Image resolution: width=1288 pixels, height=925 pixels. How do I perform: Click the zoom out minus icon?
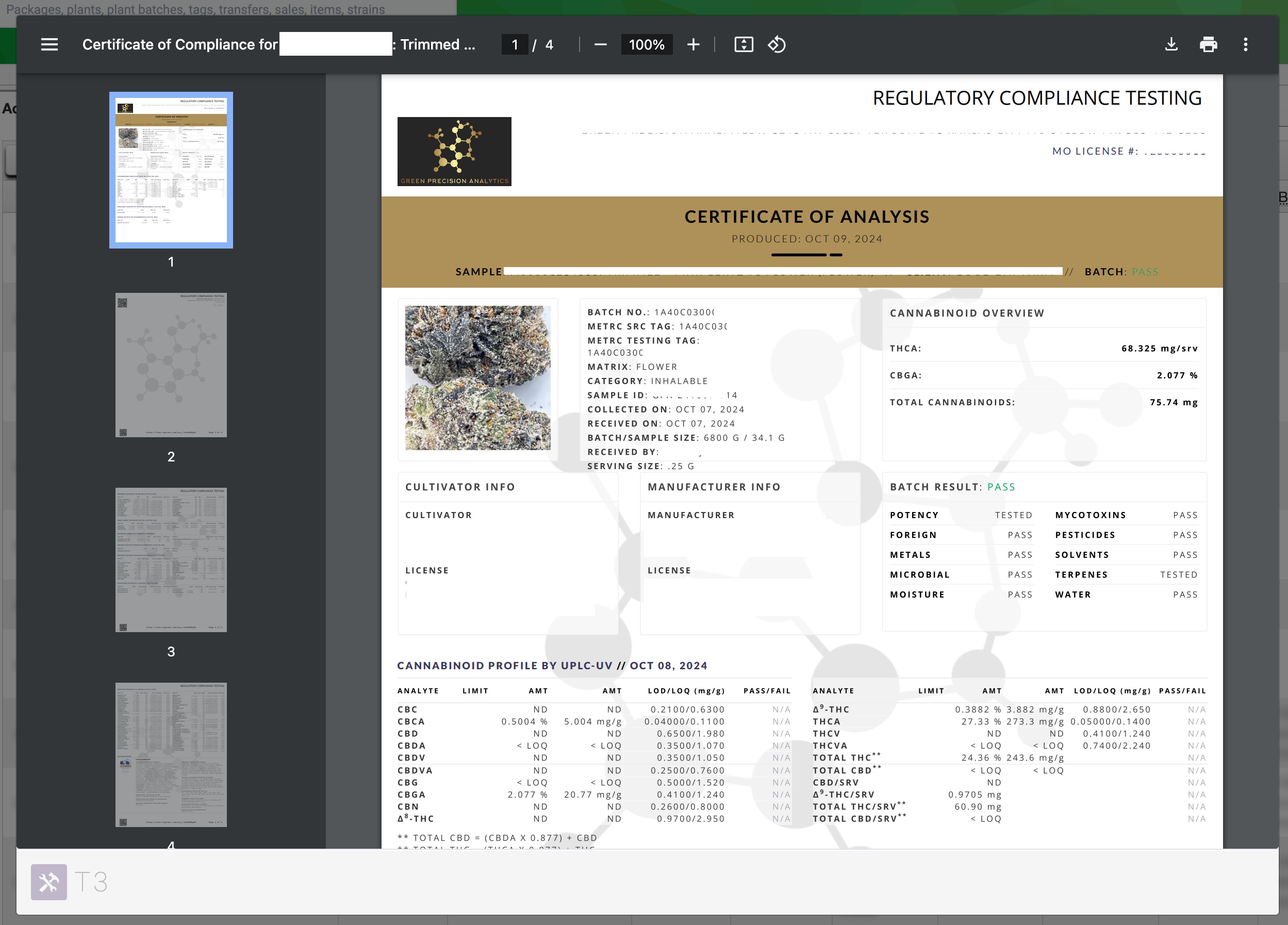[600, 44]
